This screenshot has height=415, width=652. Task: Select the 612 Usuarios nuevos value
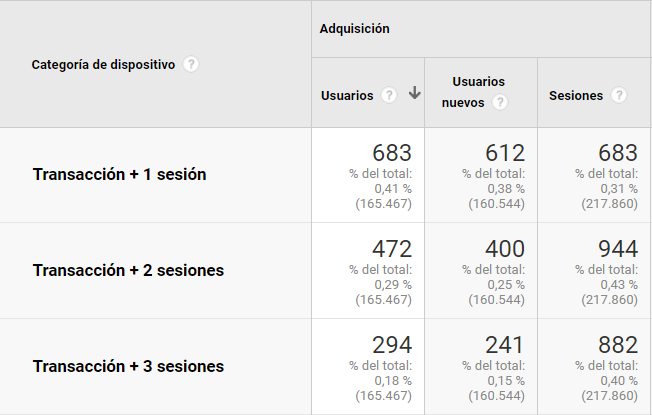pyautogui.click(x=505, y=153)
